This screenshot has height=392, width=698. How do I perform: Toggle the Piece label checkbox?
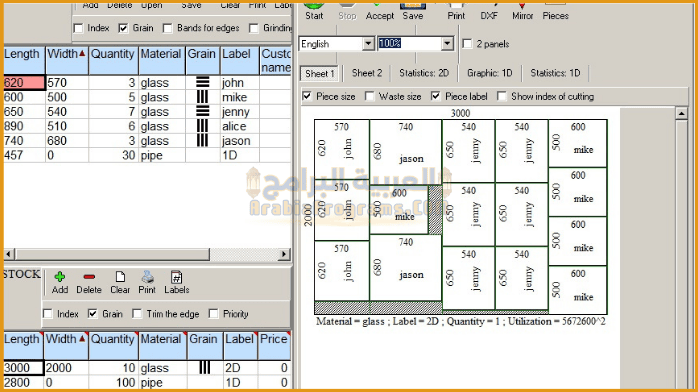[x=436, y=96]
